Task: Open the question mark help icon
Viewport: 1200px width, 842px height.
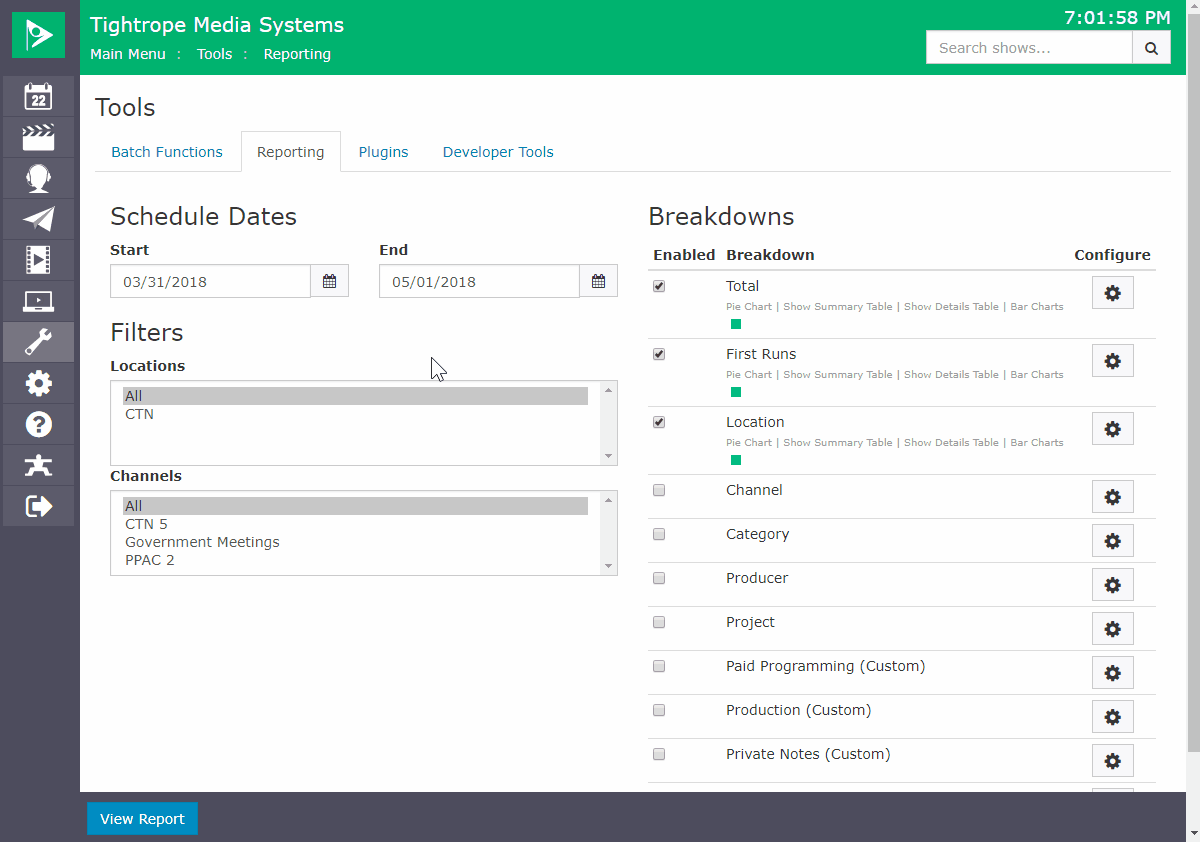Action: (x=38, y=425)
